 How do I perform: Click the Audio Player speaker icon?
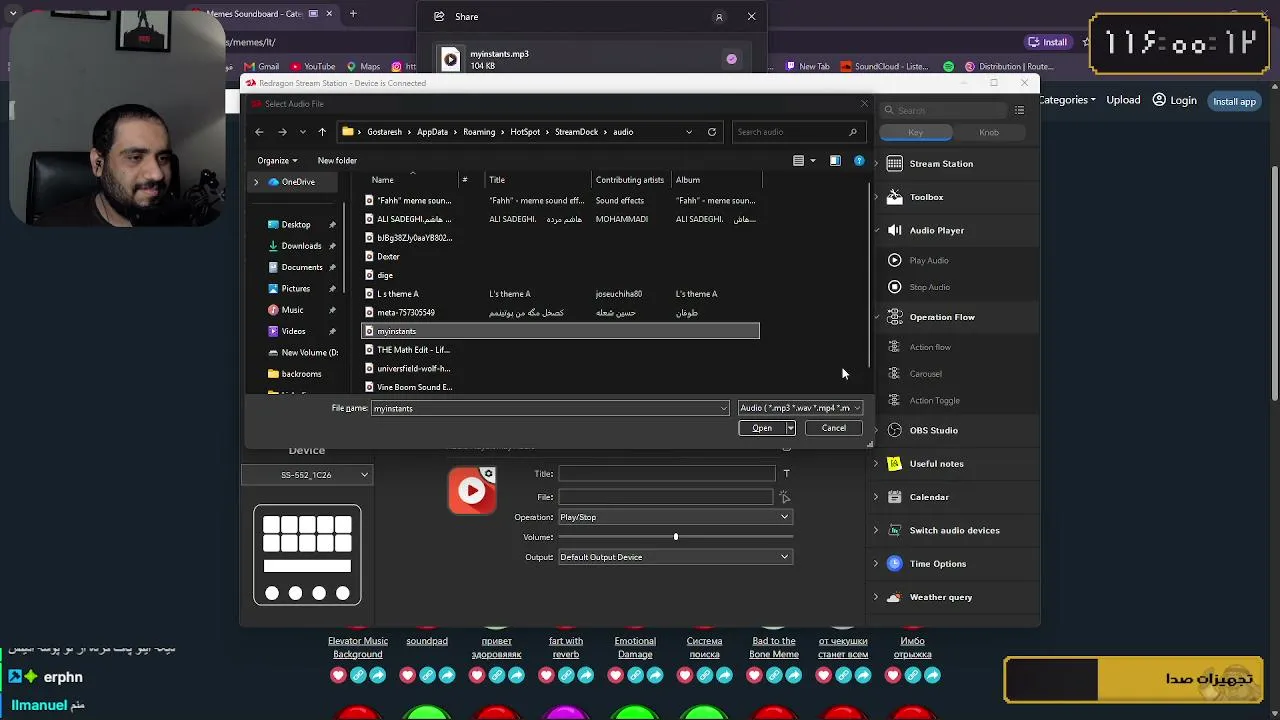(x=894, y=230)
